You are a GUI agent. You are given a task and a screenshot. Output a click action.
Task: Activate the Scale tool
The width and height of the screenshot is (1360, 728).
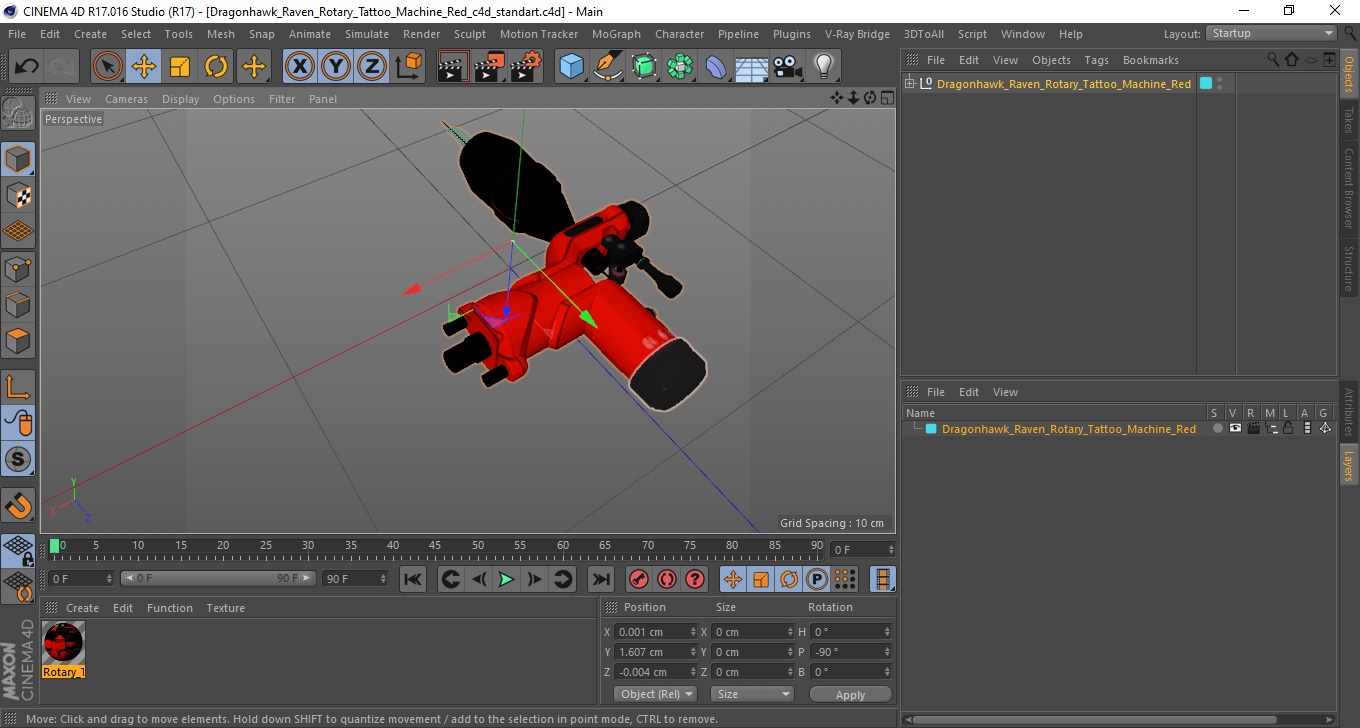pyautogui.click(x=180, y=67)
